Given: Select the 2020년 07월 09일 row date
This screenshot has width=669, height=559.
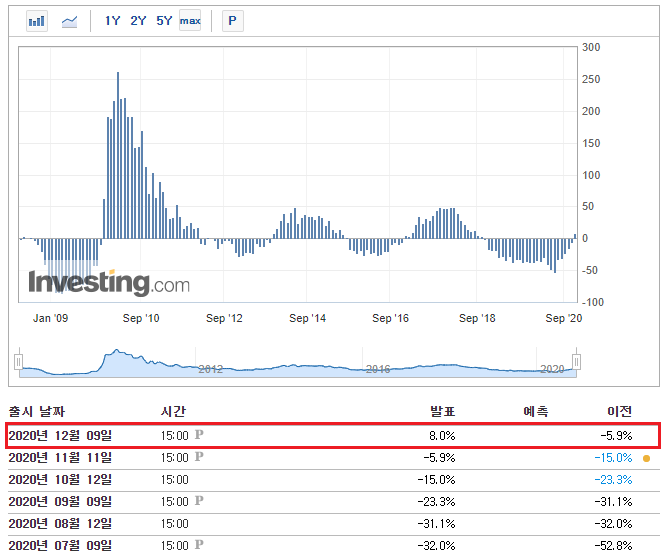Looking at the screenshot, I should tap(60, 545).
